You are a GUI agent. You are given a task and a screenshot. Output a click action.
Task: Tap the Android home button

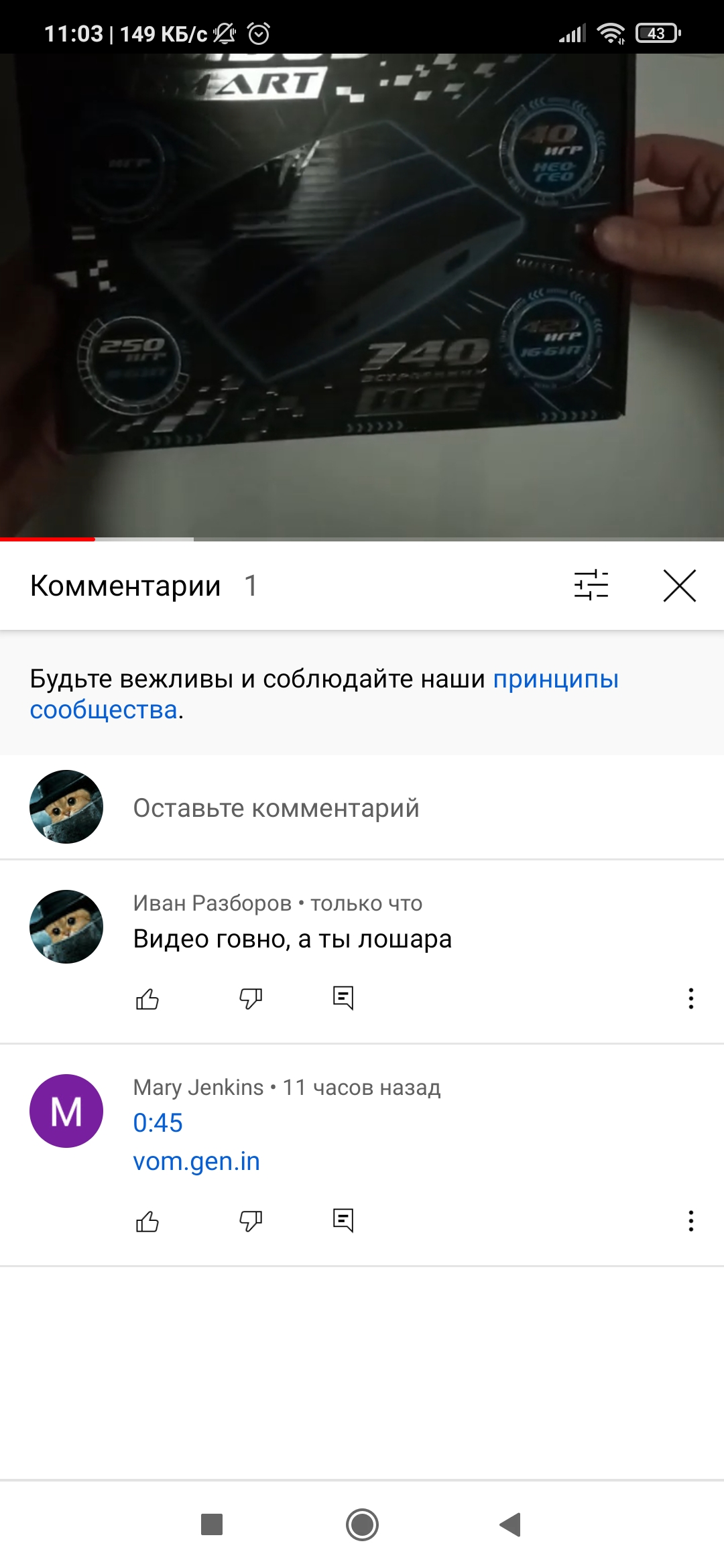point(362,1525)
